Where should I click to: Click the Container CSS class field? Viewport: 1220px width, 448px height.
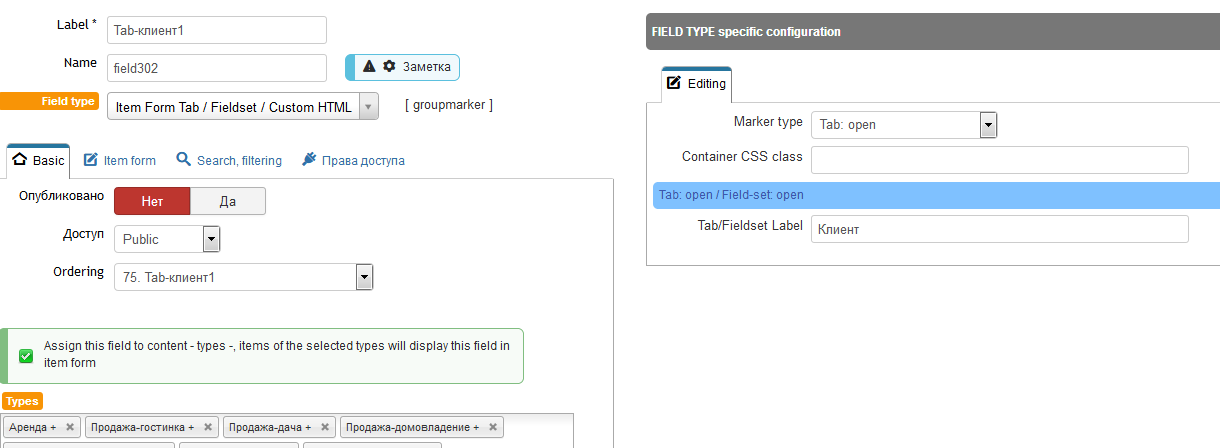coord(999,160)
